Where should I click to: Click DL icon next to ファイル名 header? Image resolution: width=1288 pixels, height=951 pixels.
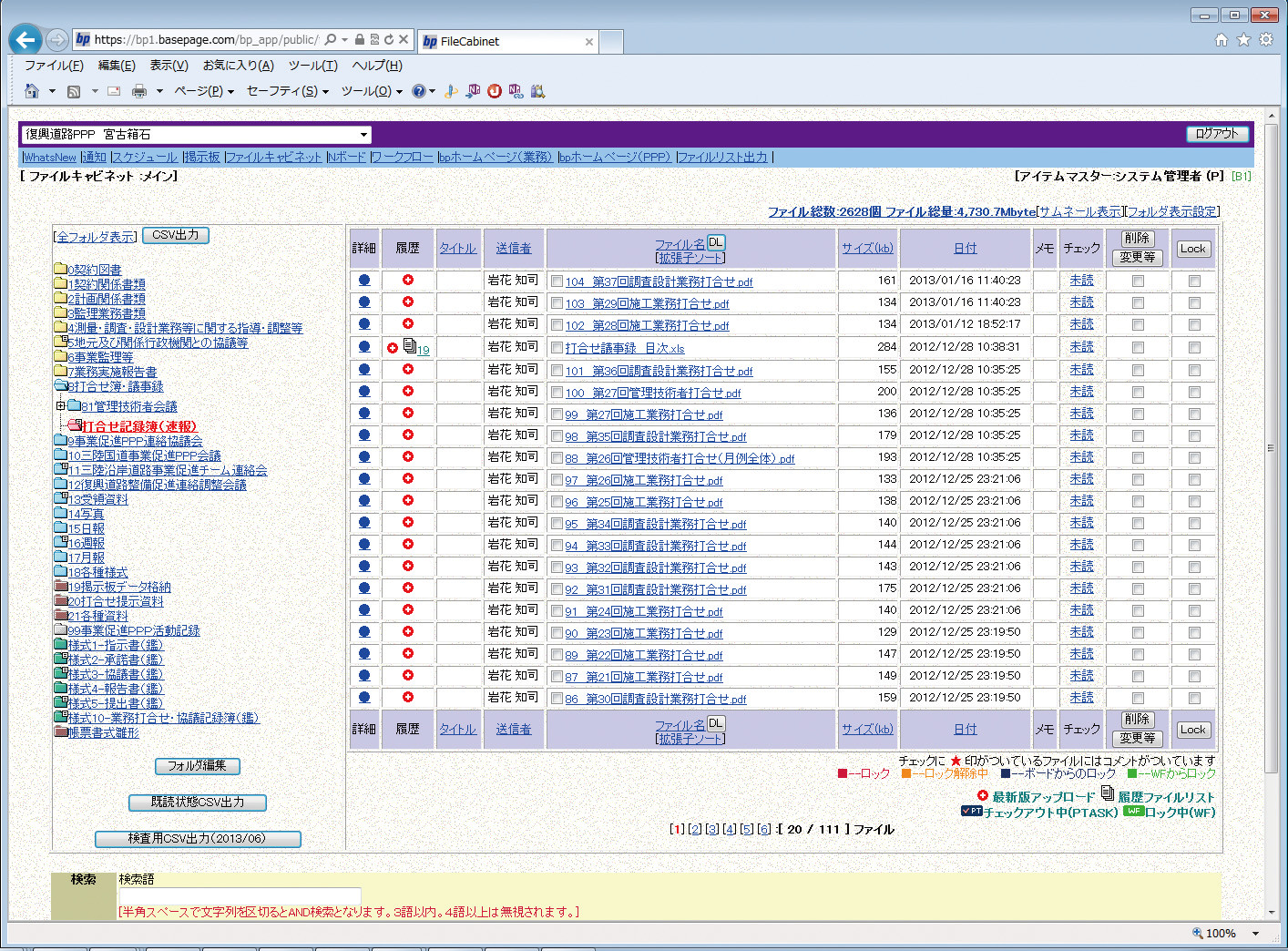pyautogui.click(x=716, y=242)
